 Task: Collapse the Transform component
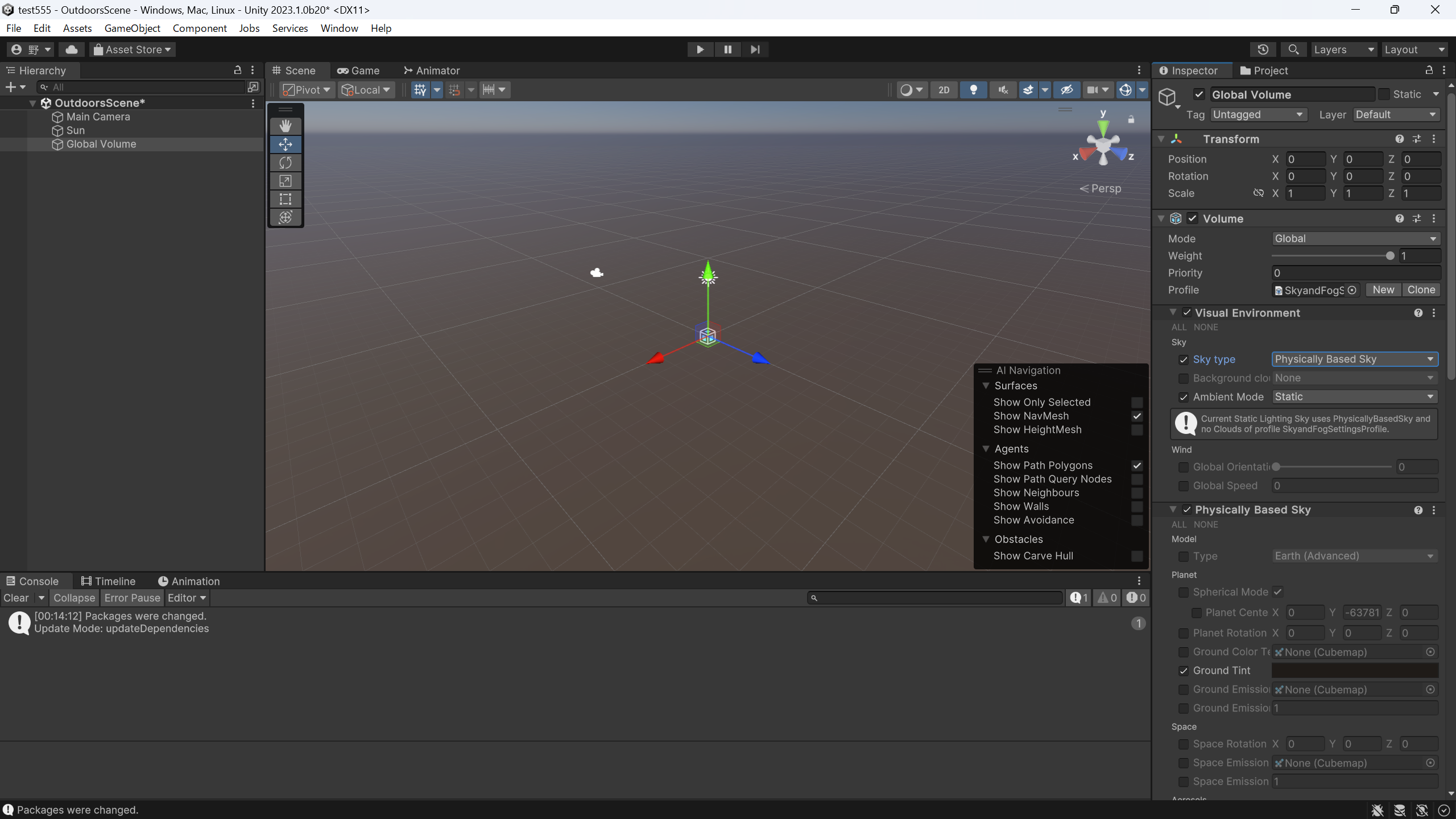[x=1162, y=138]
